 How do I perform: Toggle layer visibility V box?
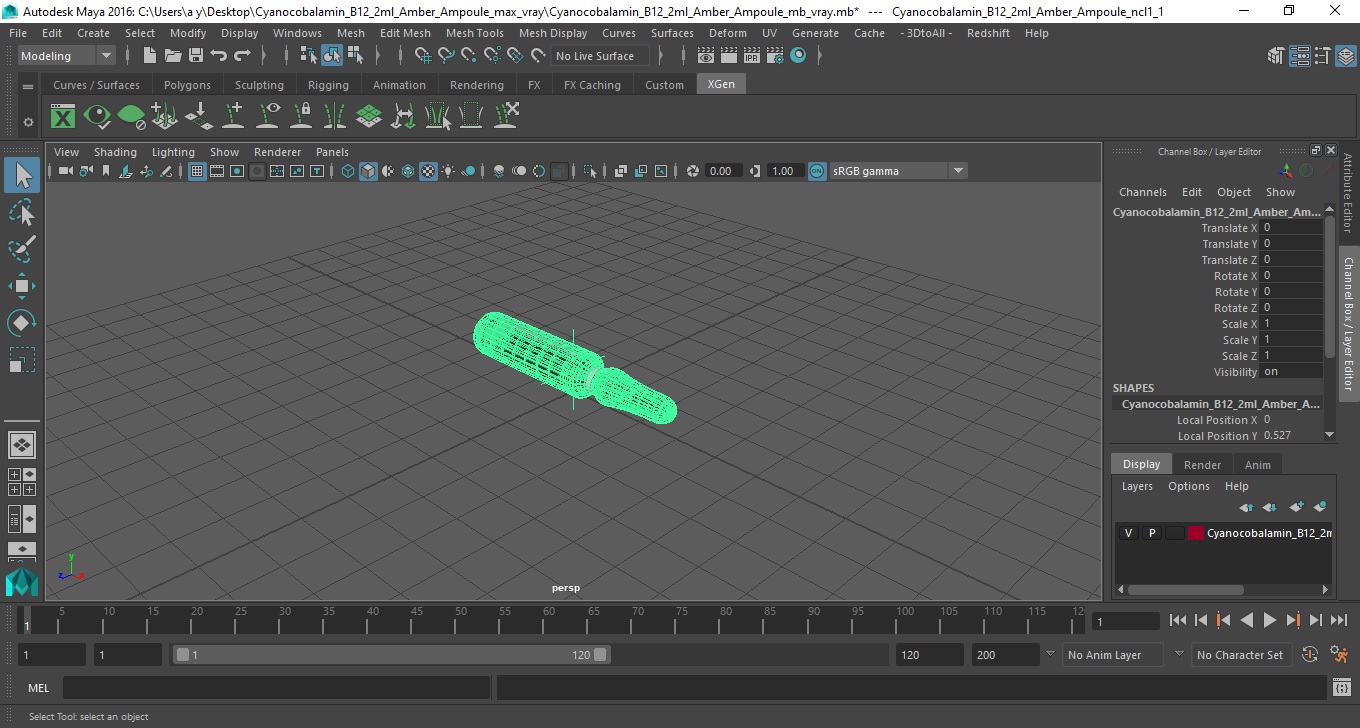pos(1128,533)
